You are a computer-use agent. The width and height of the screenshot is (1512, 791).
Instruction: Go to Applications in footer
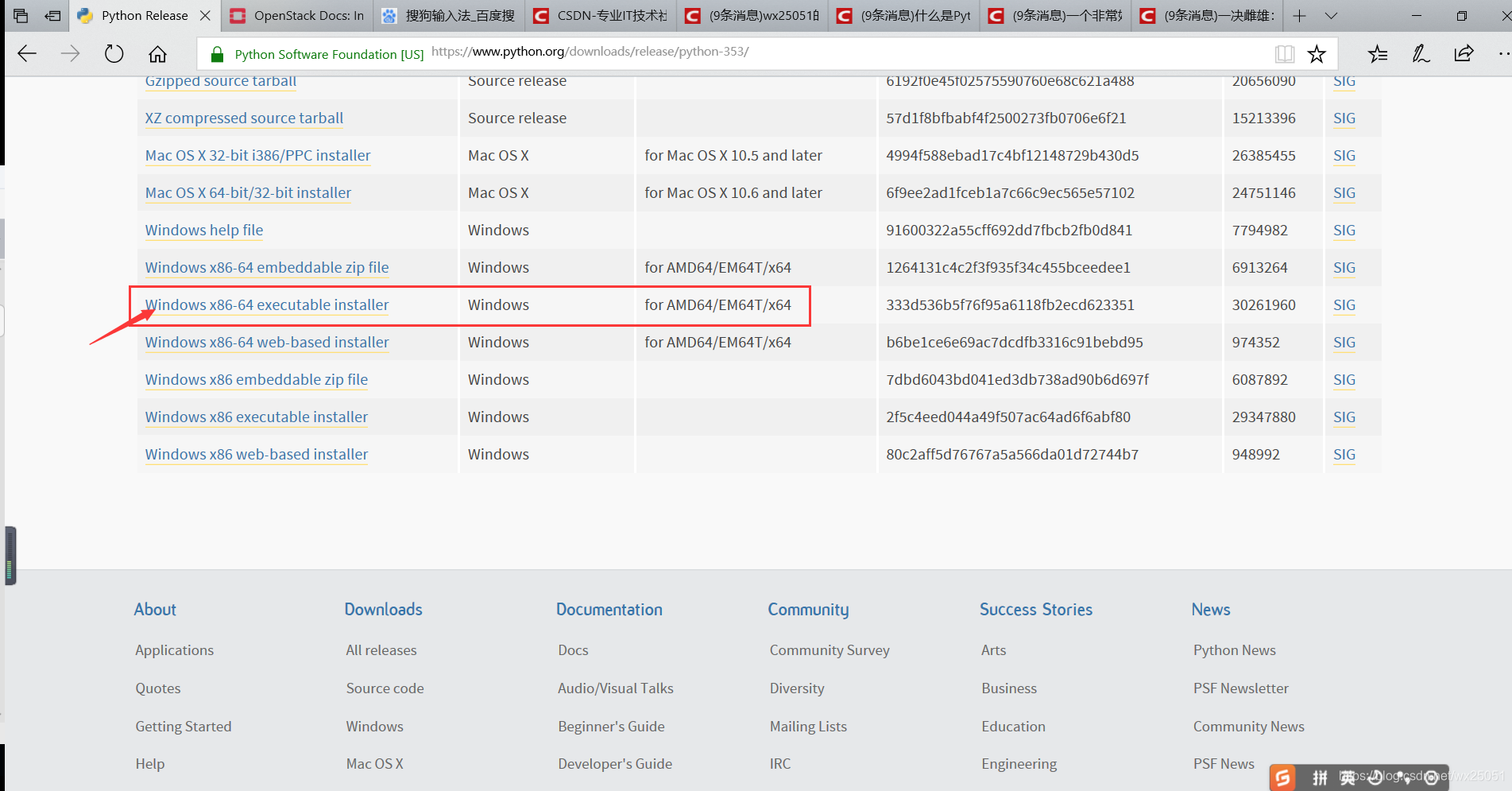point(174,650)
